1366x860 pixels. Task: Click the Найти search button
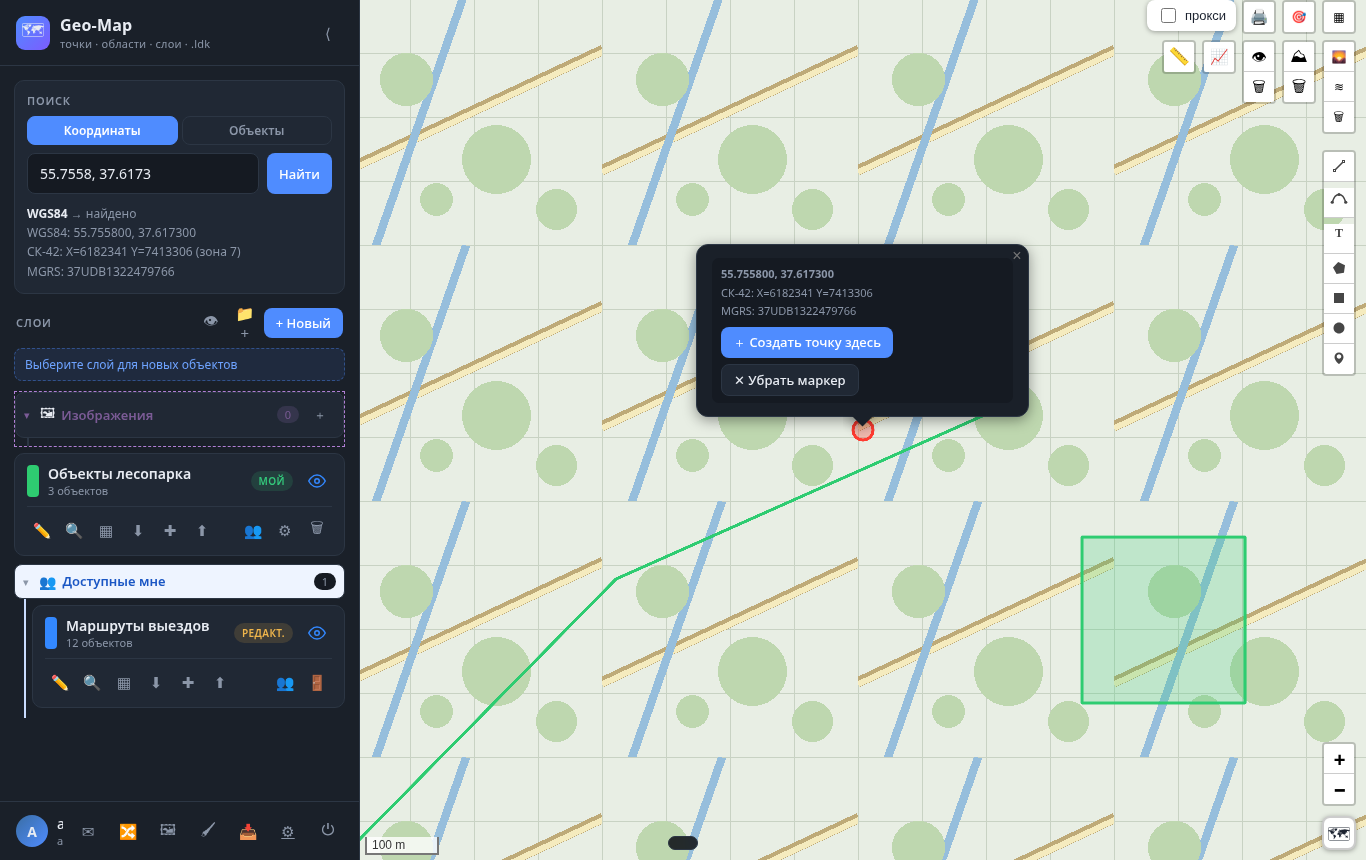[x=299, y=174]
